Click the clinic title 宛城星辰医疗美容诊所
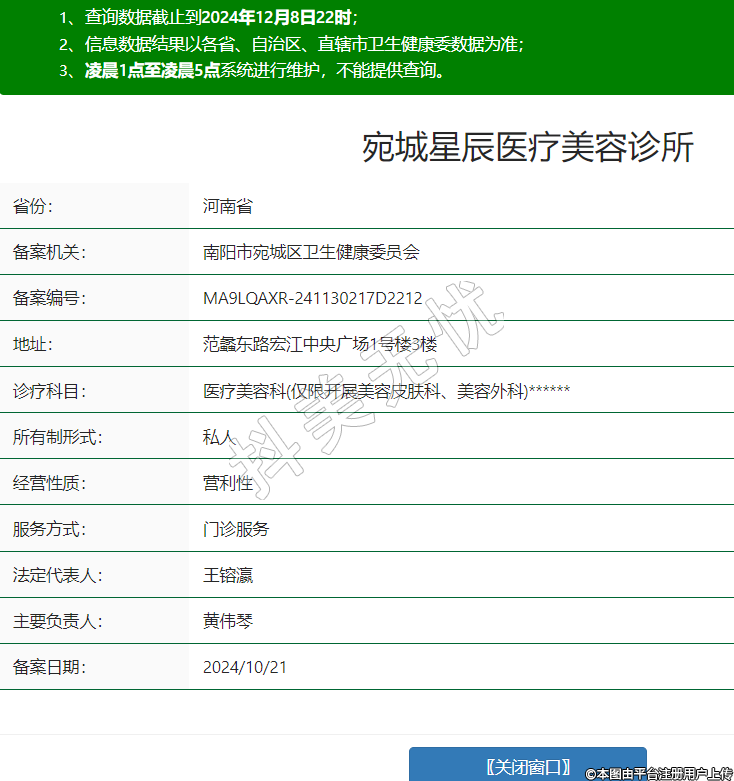Image resolution: width=734 pixels, height=781 pixels. pyautogui.click(x=527, y=148)
